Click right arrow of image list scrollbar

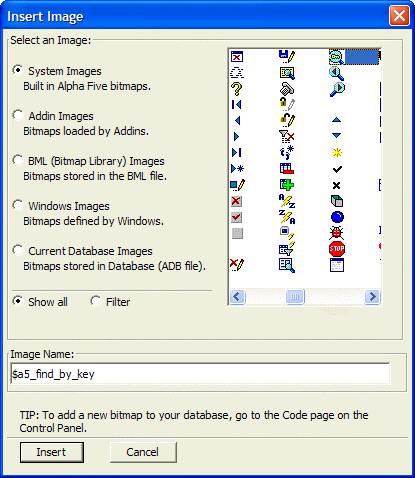tap(372, 296)
